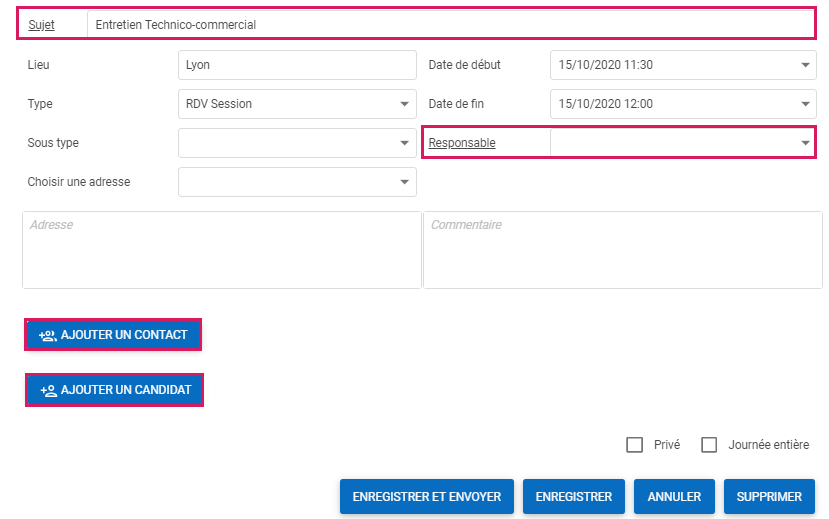Screen dimensions: 829x519
Task: Cancel with the Annuler button
Action: 674,496
